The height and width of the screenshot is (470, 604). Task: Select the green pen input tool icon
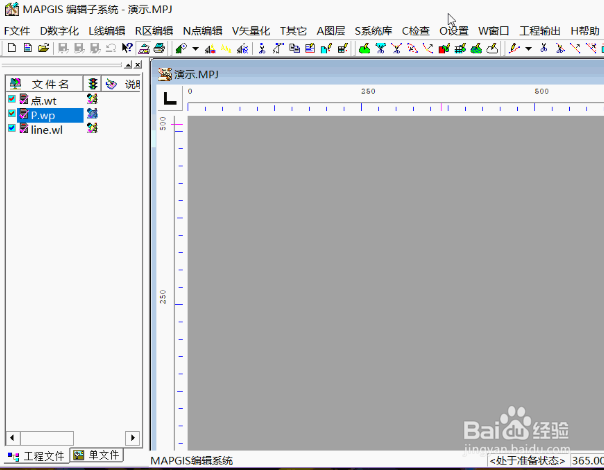point(181,49)
